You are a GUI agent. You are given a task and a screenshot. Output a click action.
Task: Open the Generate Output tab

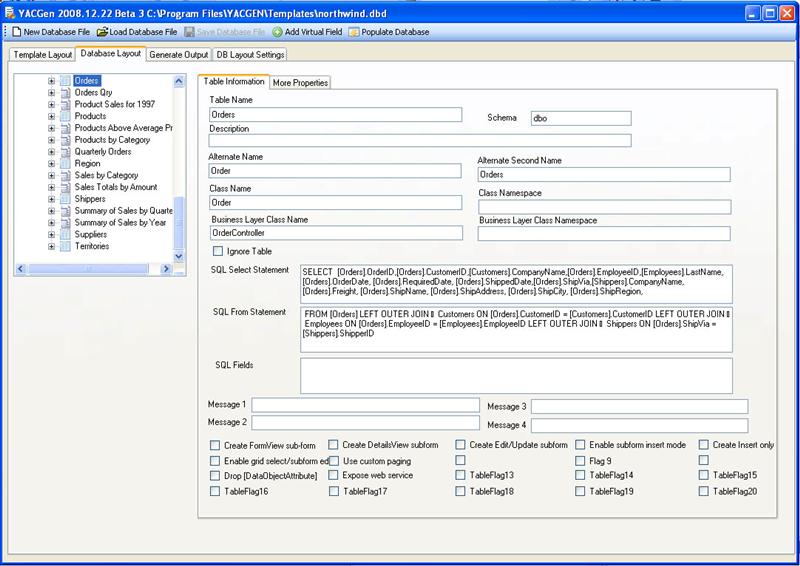pos(179,55)
